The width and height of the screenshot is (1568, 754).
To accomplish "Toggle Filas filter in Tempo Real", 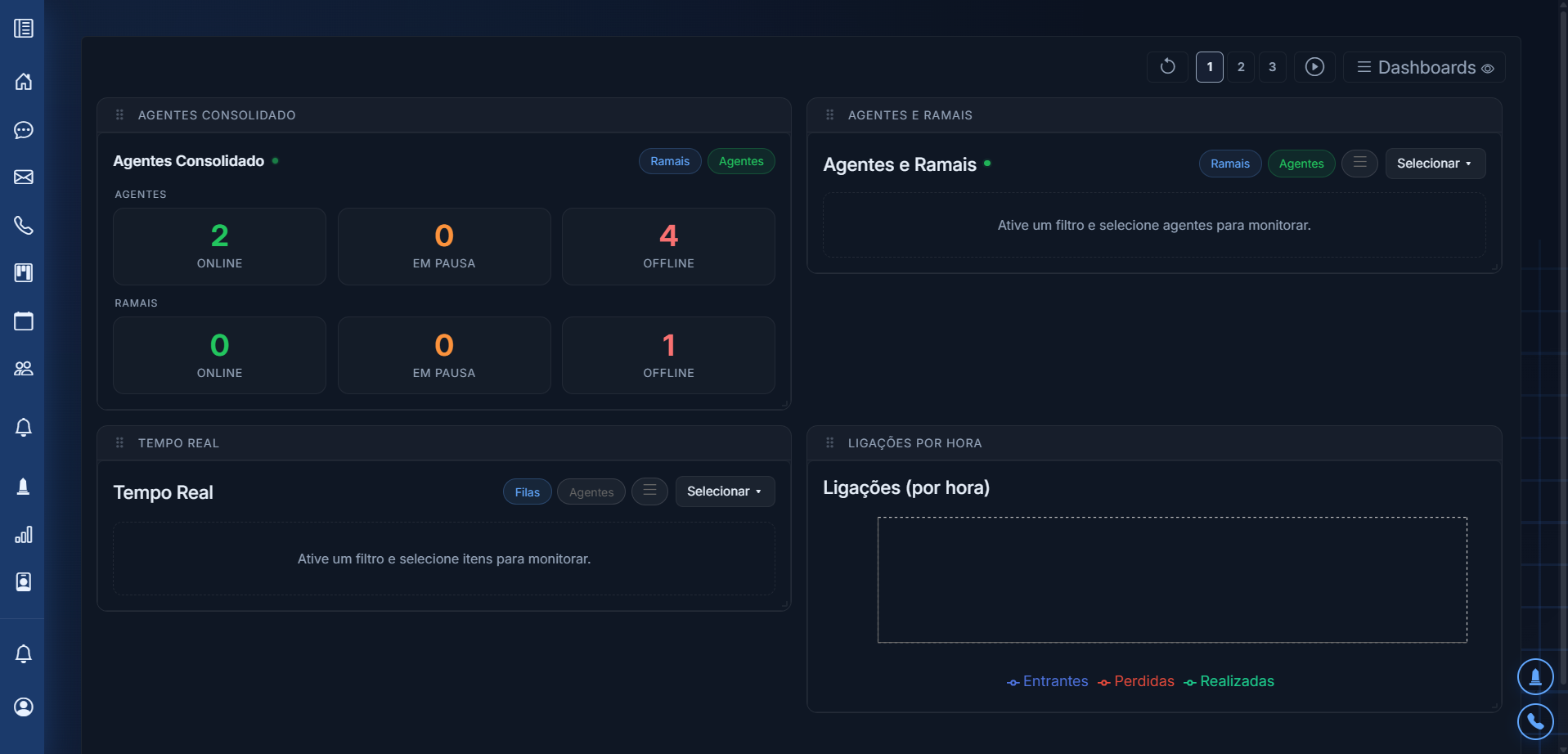I will [x=528, y=492].
